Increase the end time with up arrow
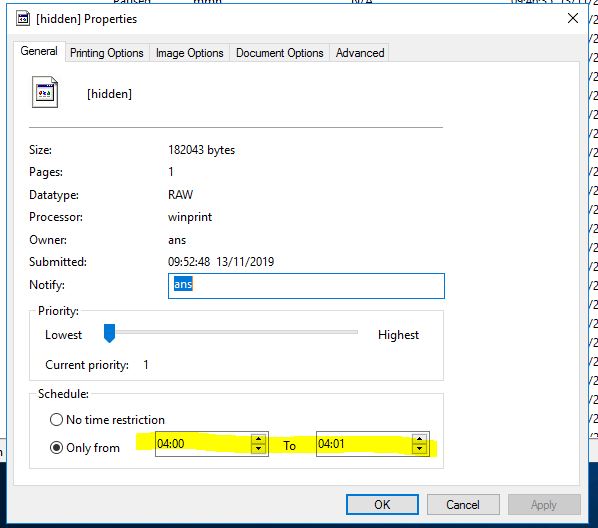The image size is (598, 528). 420,439
